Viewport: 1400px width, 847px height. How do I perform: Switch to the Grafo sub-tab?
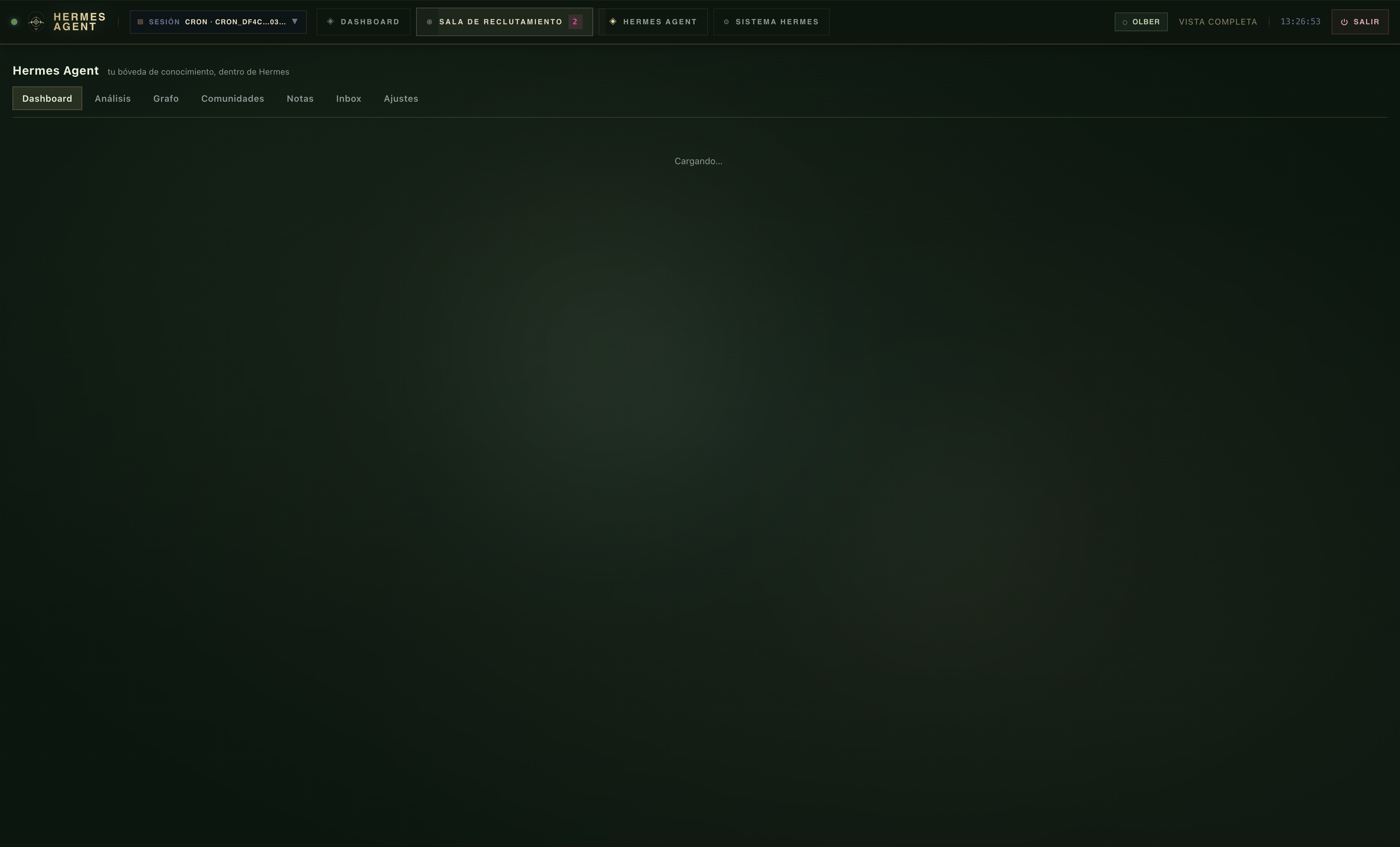[166, 98]
